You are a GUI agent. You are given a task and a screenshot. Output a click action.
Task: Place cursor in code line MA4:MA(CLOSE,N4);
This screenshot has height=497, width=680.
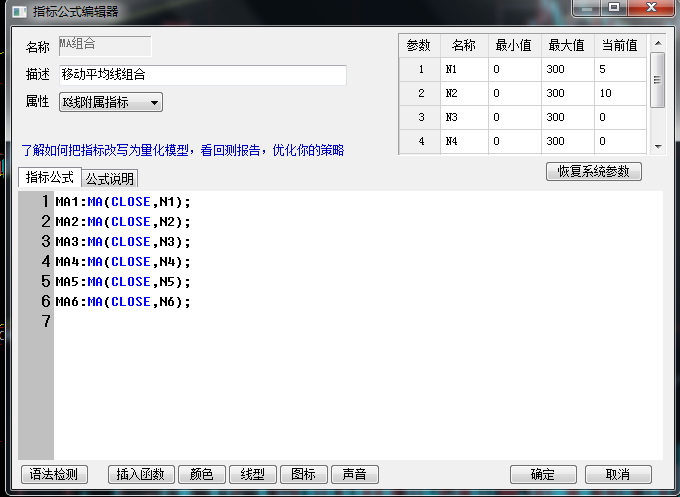[123, 262]
